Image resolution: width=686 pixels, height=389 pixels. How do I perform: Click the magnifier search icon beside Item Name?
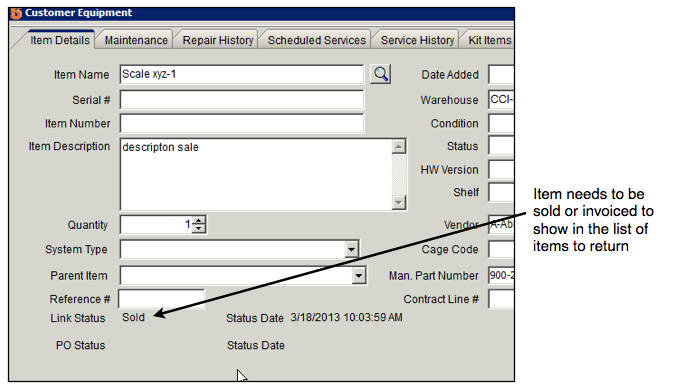pyautogui.click(x=380, y=74)
